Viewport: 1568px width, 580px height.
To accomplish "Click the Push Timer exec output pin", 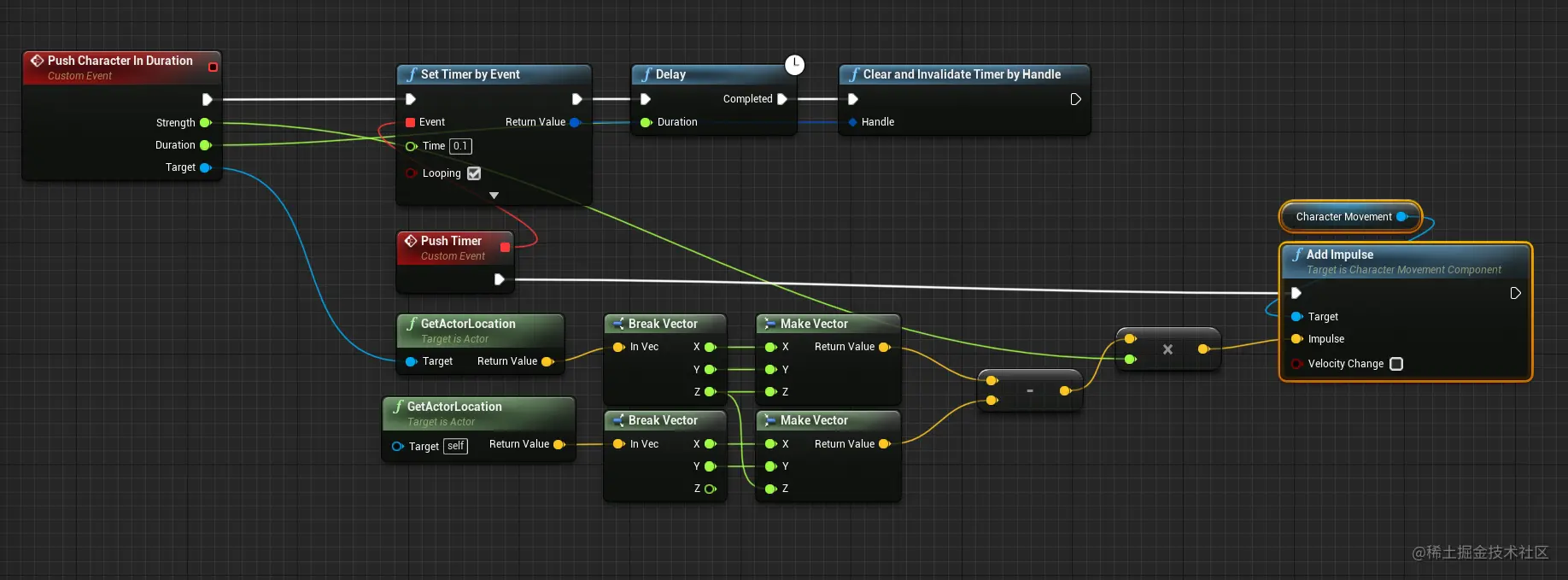I will click(x=499, y=279).
